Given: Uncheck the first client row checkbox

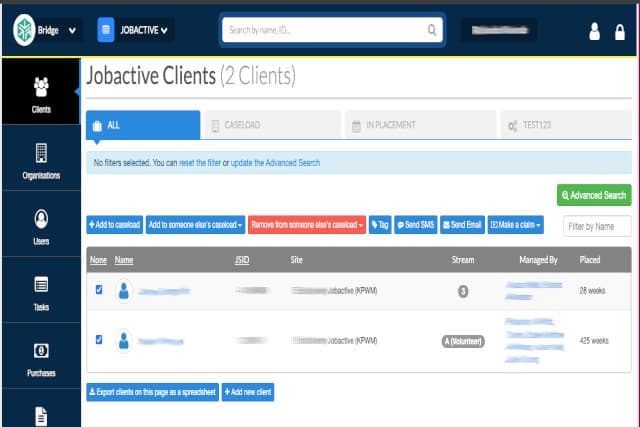Looking at the screenshot, I should (98, 290).
